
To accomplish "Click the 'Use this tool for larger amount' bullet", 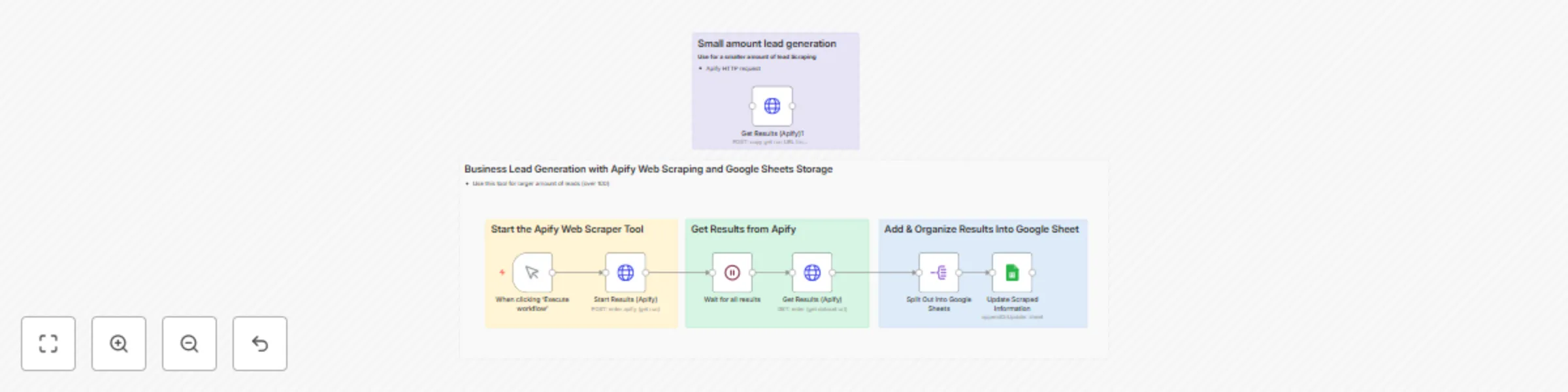I will click(x=541, y=184).
